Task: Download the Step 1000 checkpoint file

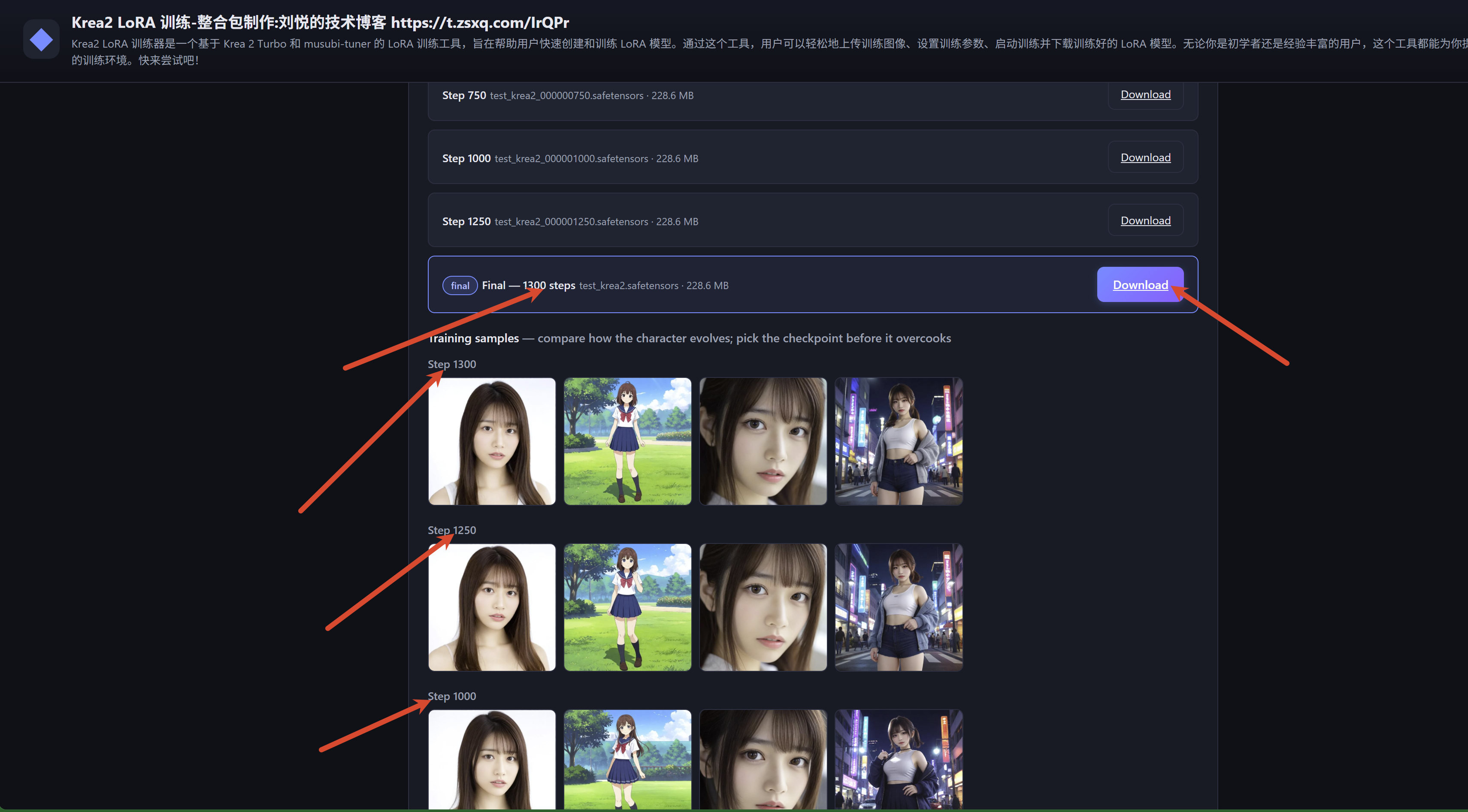Action: click(x=1145, y=157)
